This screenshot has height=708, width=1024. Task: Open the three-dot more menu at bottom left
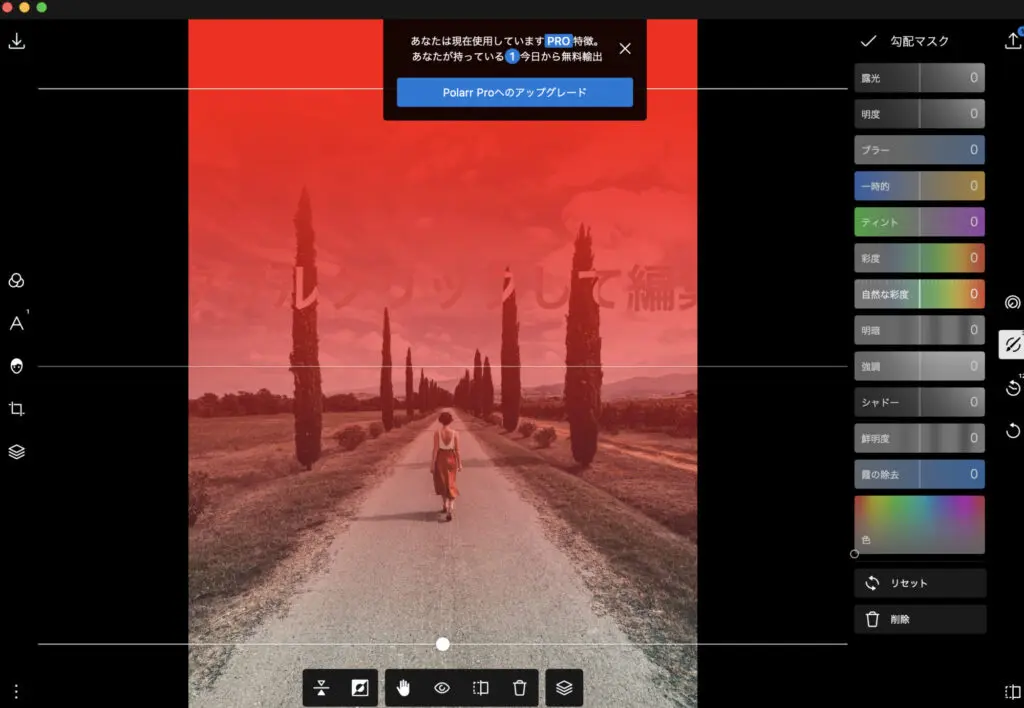(16, 691)
